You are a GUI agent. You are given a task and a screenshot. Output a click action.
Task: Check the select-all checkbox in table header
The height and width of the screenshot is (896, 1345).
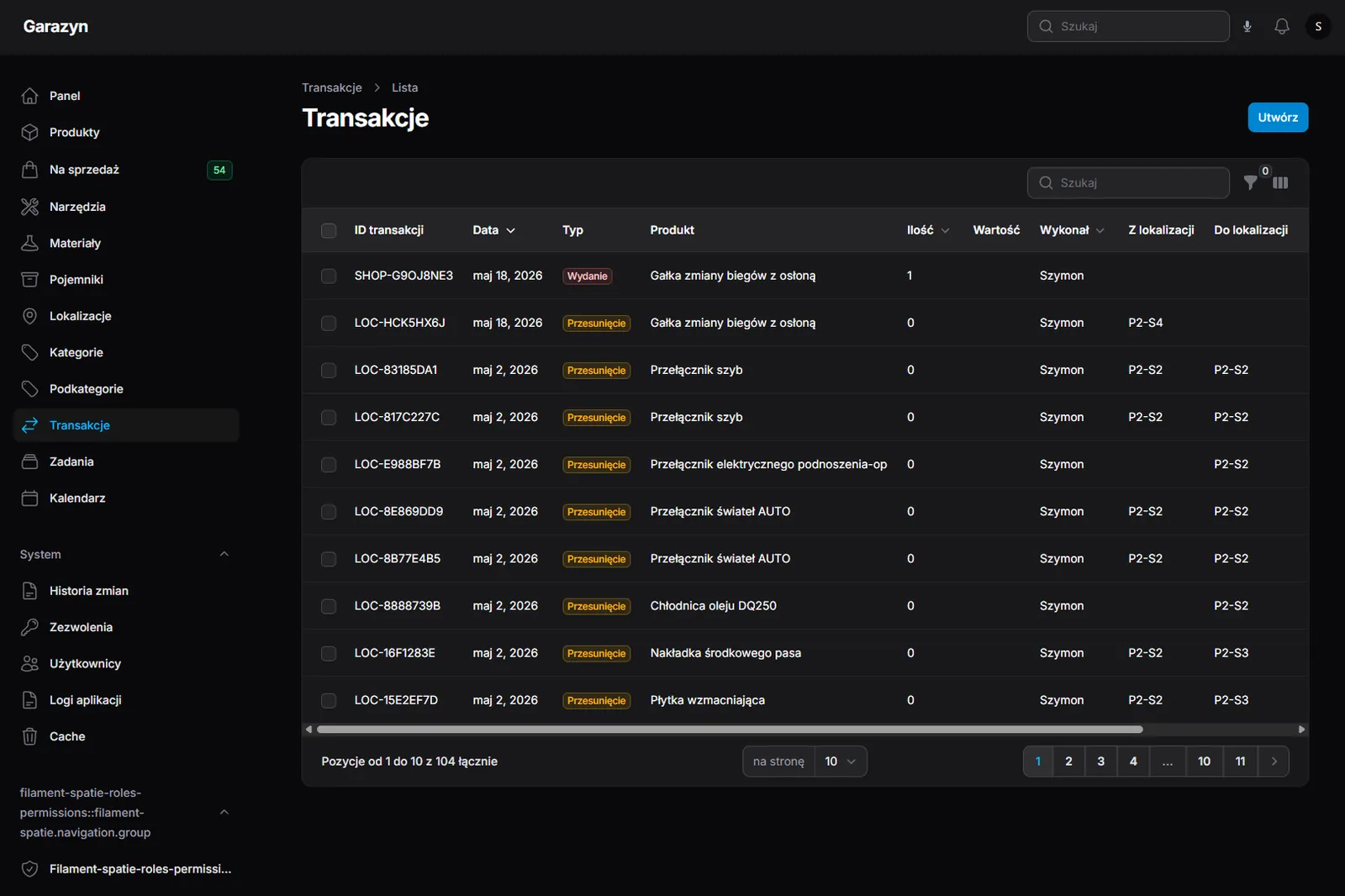pos(329,230)
